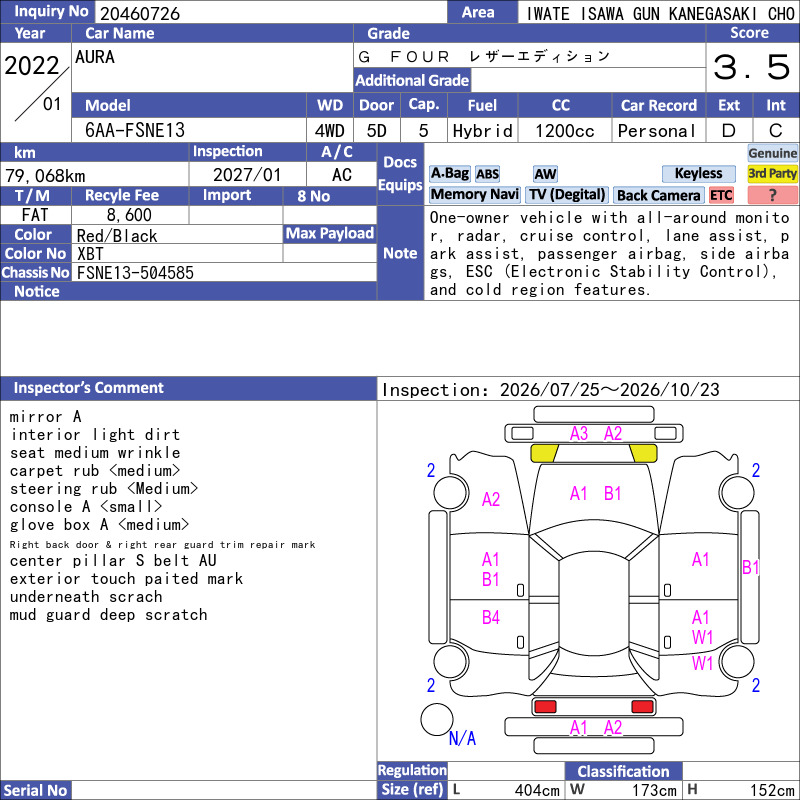Viewport: 800px width, 800px height.
Task: Click the Keyless equipment badge
Action: (x=698, y=173)
